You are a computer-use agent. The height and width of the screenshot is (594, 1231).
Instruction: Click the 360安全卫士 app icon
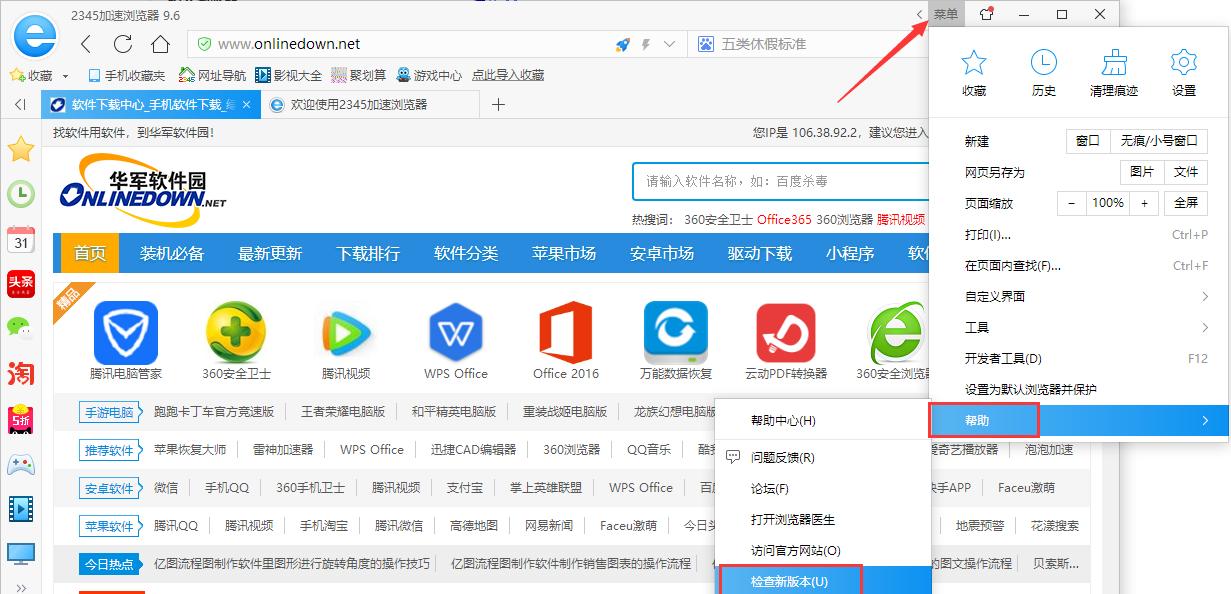pos(236,333)
